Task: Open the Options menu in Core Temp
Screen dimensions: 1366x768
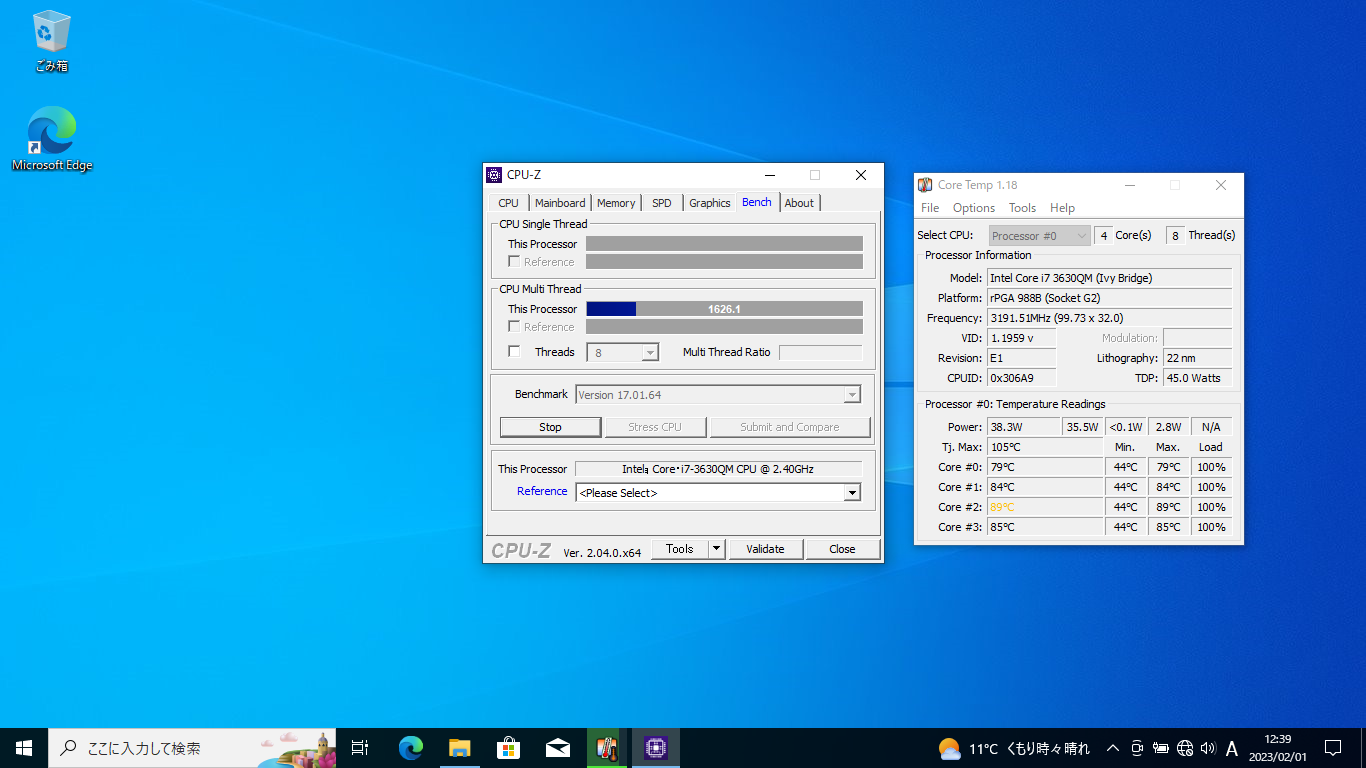Action: click(973, 208)
